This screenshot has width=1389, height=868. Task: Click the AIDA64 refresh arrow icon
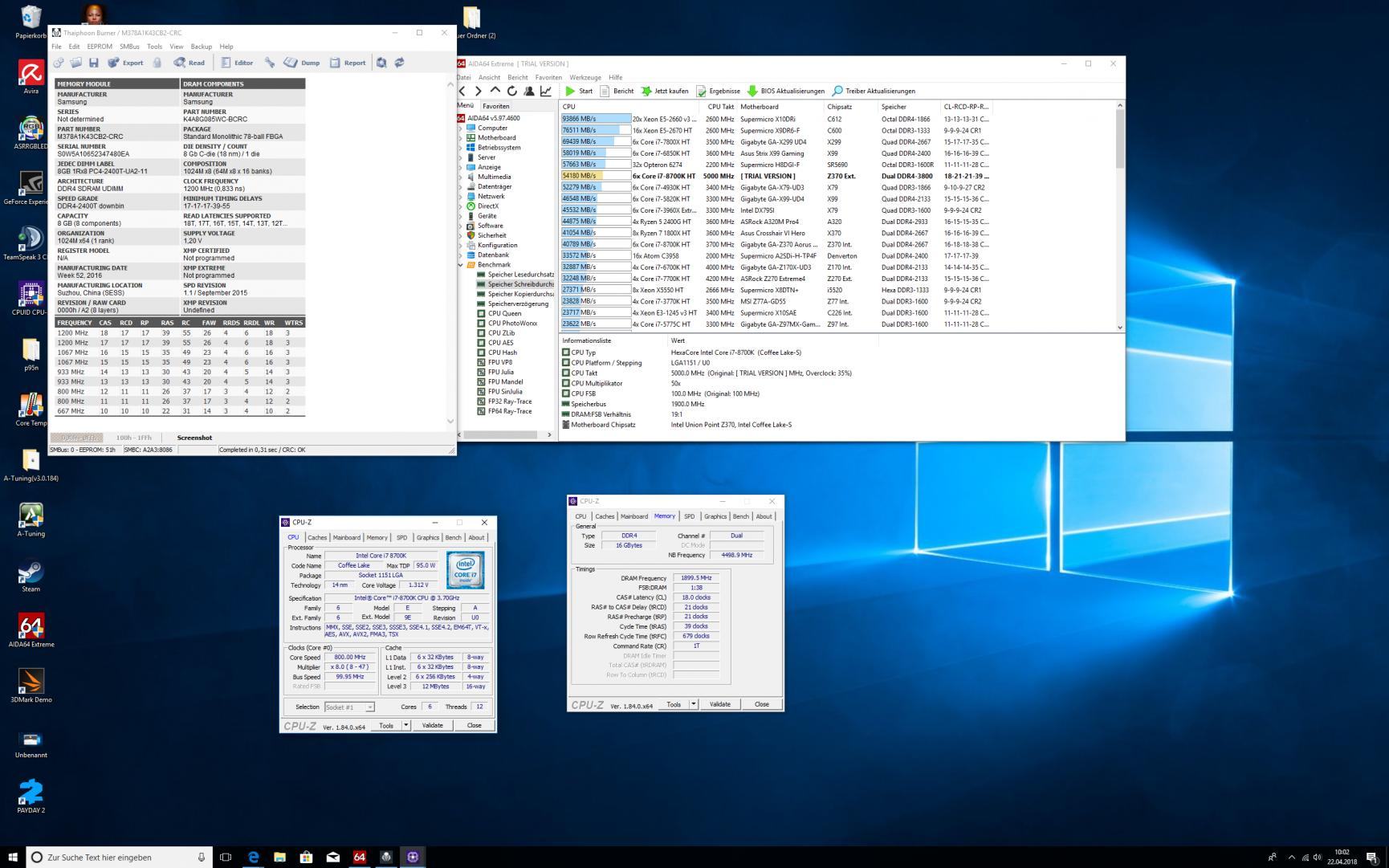(511, 91)
